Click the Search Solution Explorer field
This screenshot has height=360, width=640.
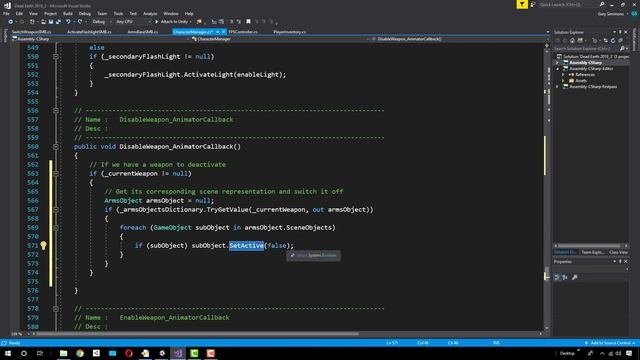[x=586, y=49]
